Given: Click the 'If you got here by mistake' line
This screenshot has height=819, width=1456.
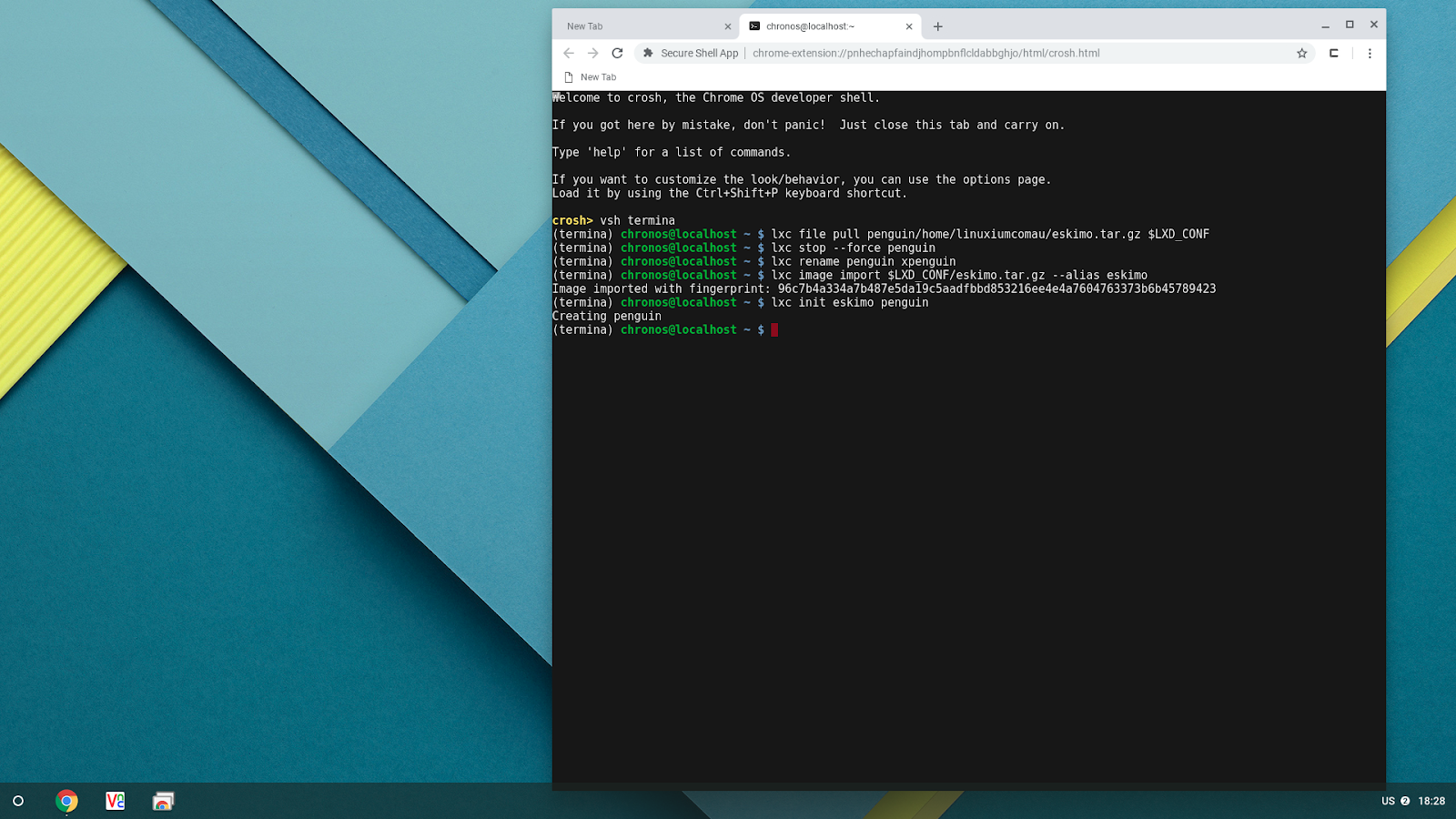Looking at the screenshot, I should point(808,125).
